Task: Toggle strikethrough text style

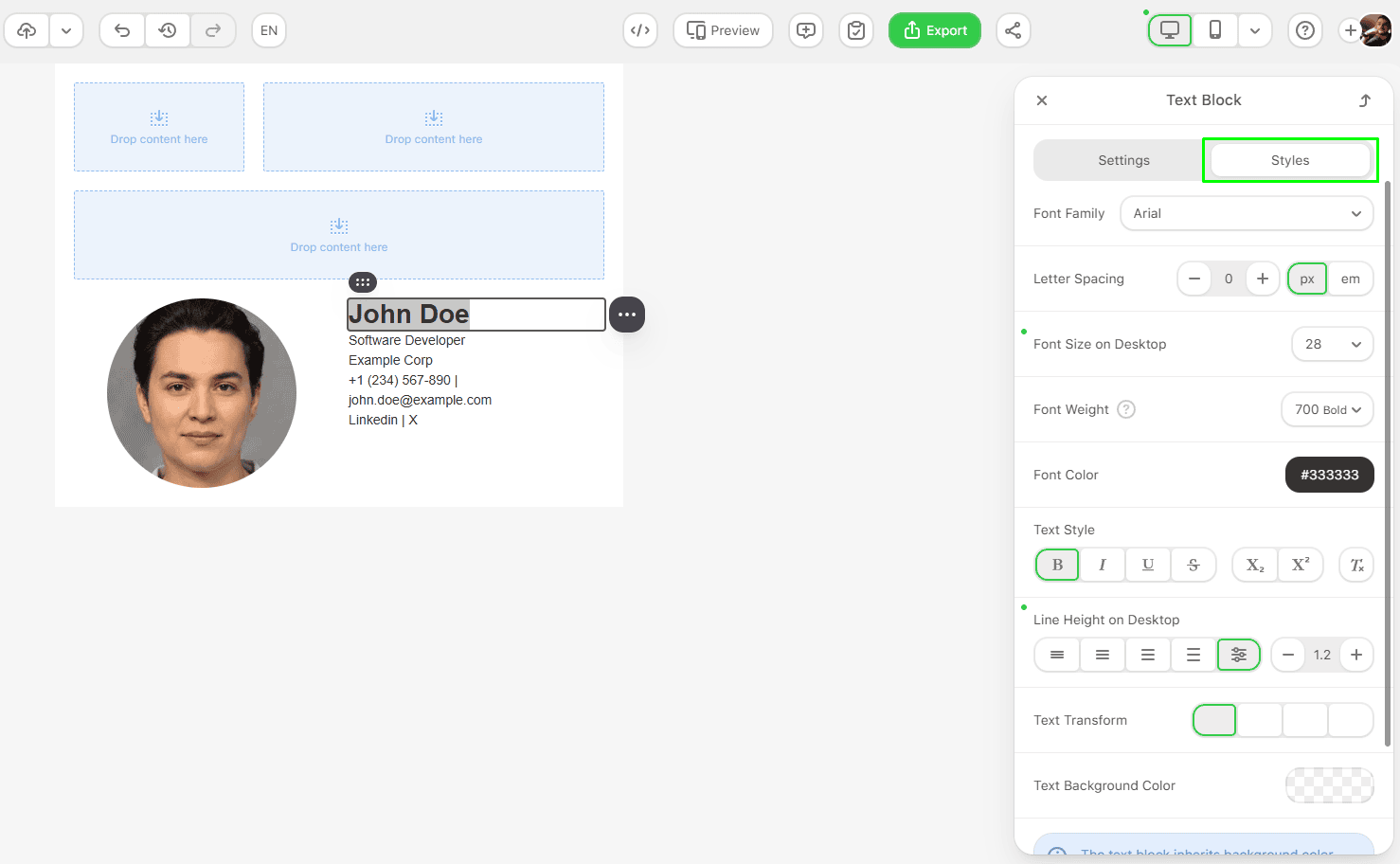Action: coord(1194,565)
